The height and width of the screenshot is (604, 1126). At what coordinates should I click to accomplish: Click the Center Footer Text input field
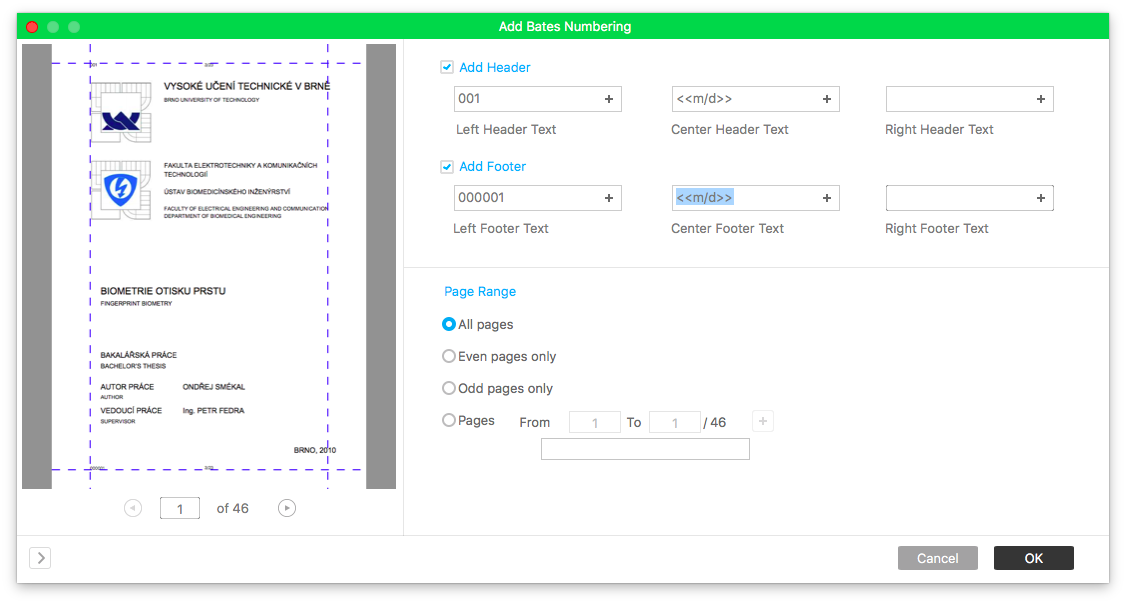[x=755, y=198]
